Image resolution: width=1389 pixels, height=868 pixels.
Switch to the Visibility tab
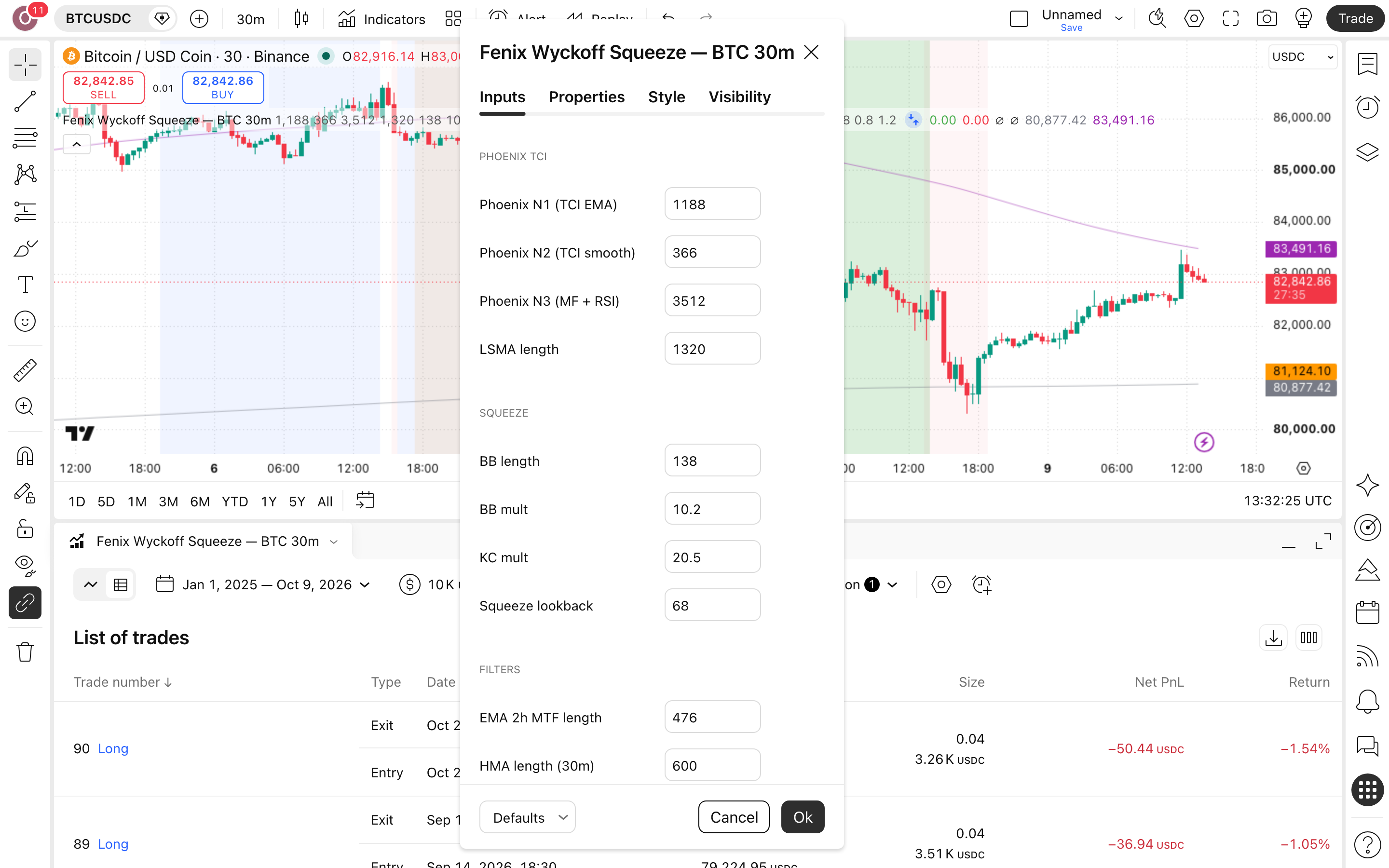point(739,97)
